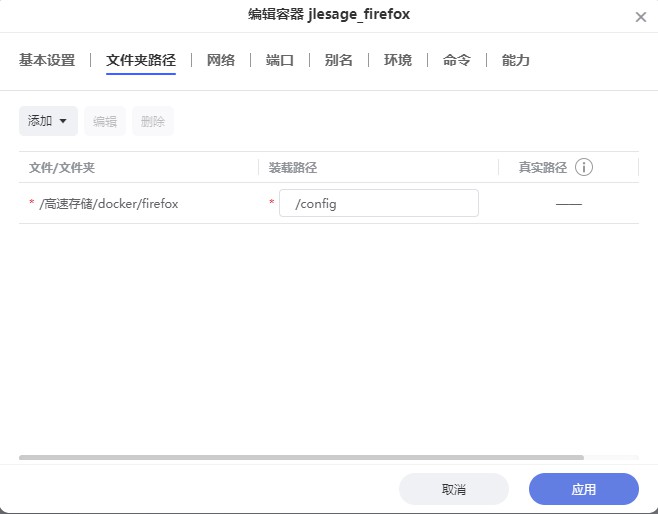Image resolution: width=658 pixels, height=514 pixels.
Task: Open the 环境 tab
Action: (398, 60)
